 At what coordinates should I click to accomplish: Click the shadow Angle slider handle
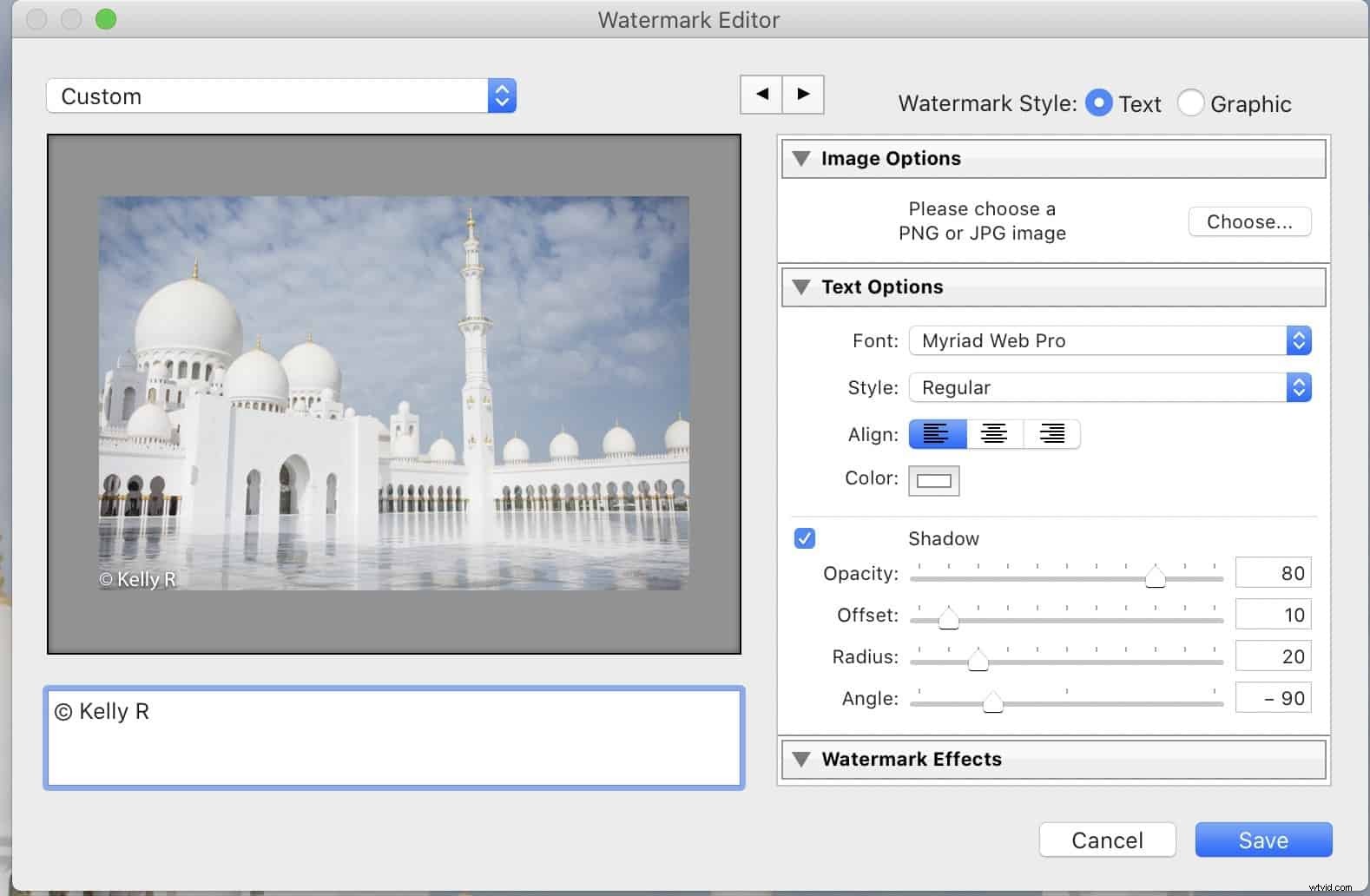(992, 702)
